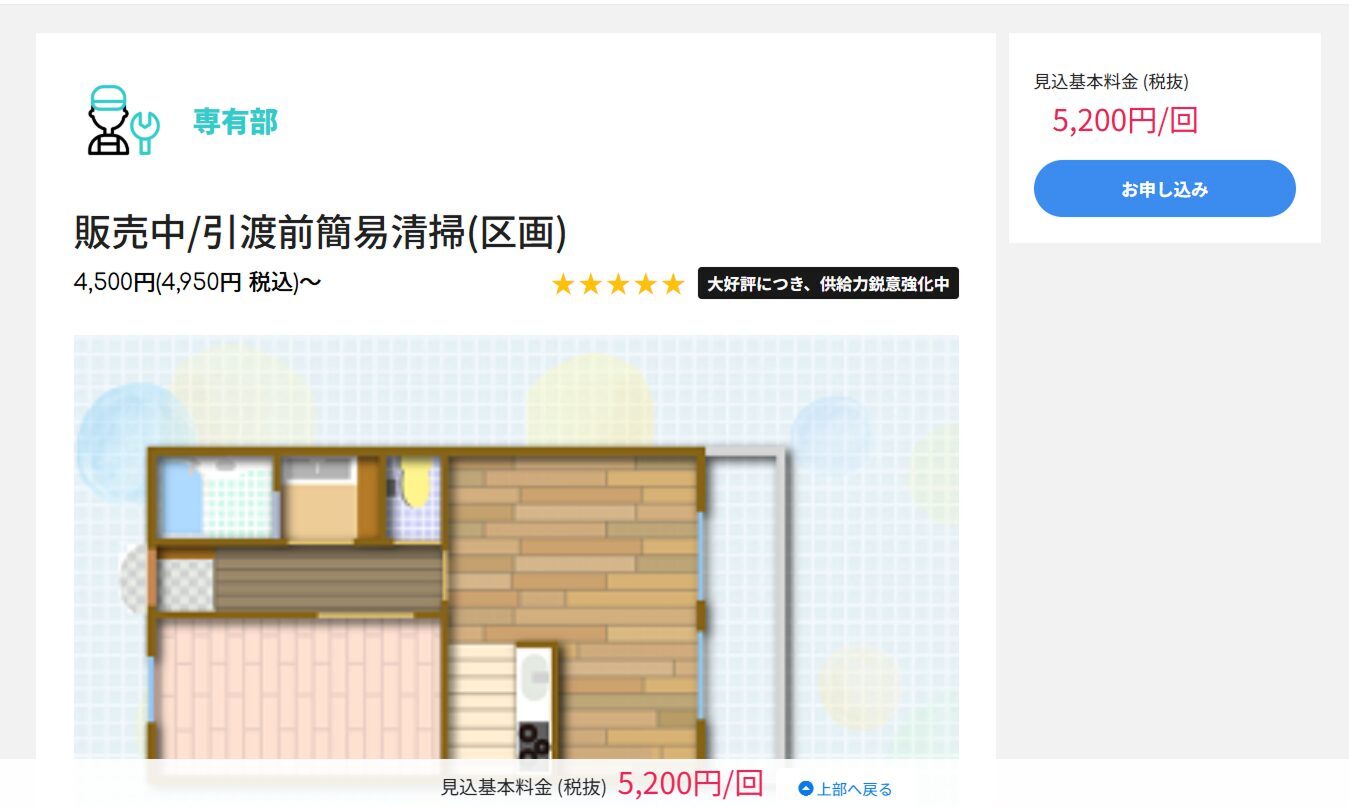The image size is (1349, 807).
Task: Click the 大好評につき、供給力鋭意強化中 black badge
Action: [x=828, y=284]
